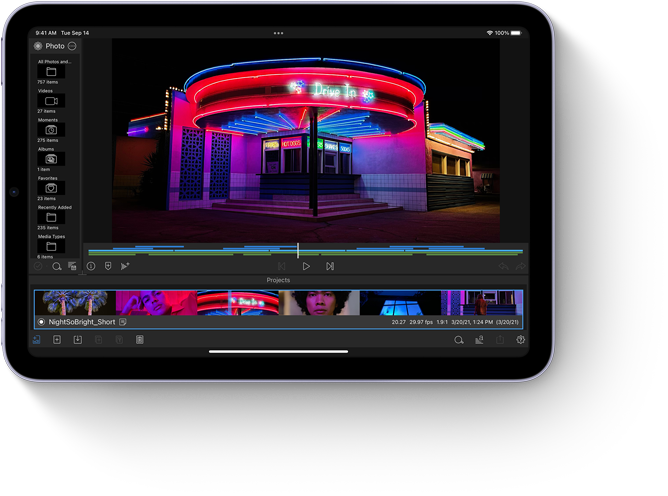Open help and settings with the gear icon
The width and height of the screenshot is (668, 496).
520,340
